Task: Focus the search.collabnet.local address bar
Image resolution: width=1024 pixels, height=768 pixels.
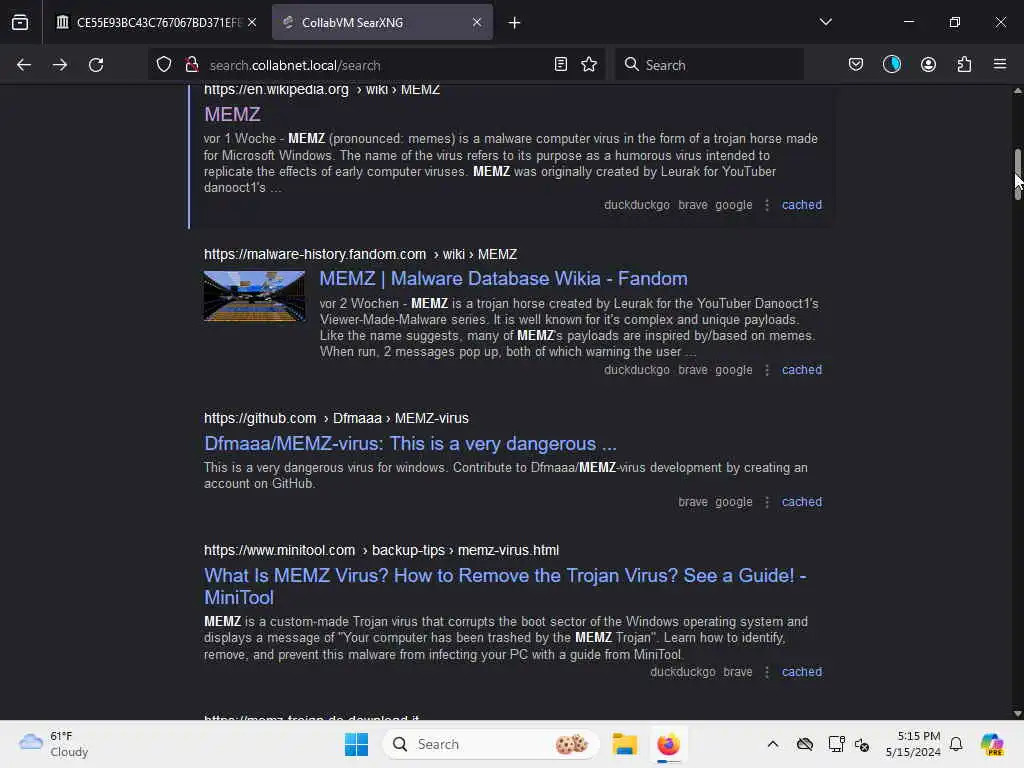Action: [x=376, y=65]
